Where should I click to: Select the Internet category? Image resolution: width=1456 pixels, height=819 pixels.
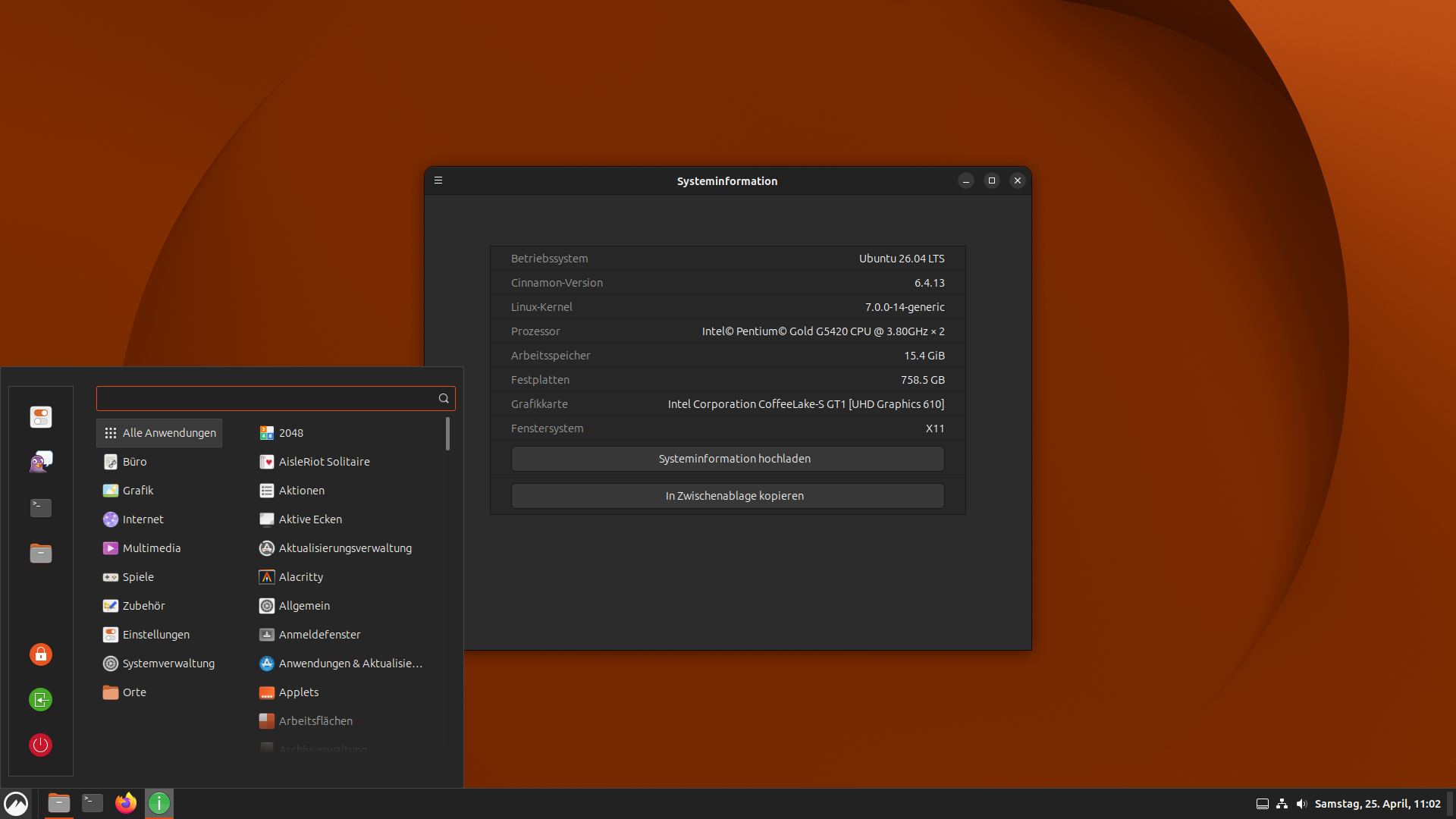tap(159, 519)
